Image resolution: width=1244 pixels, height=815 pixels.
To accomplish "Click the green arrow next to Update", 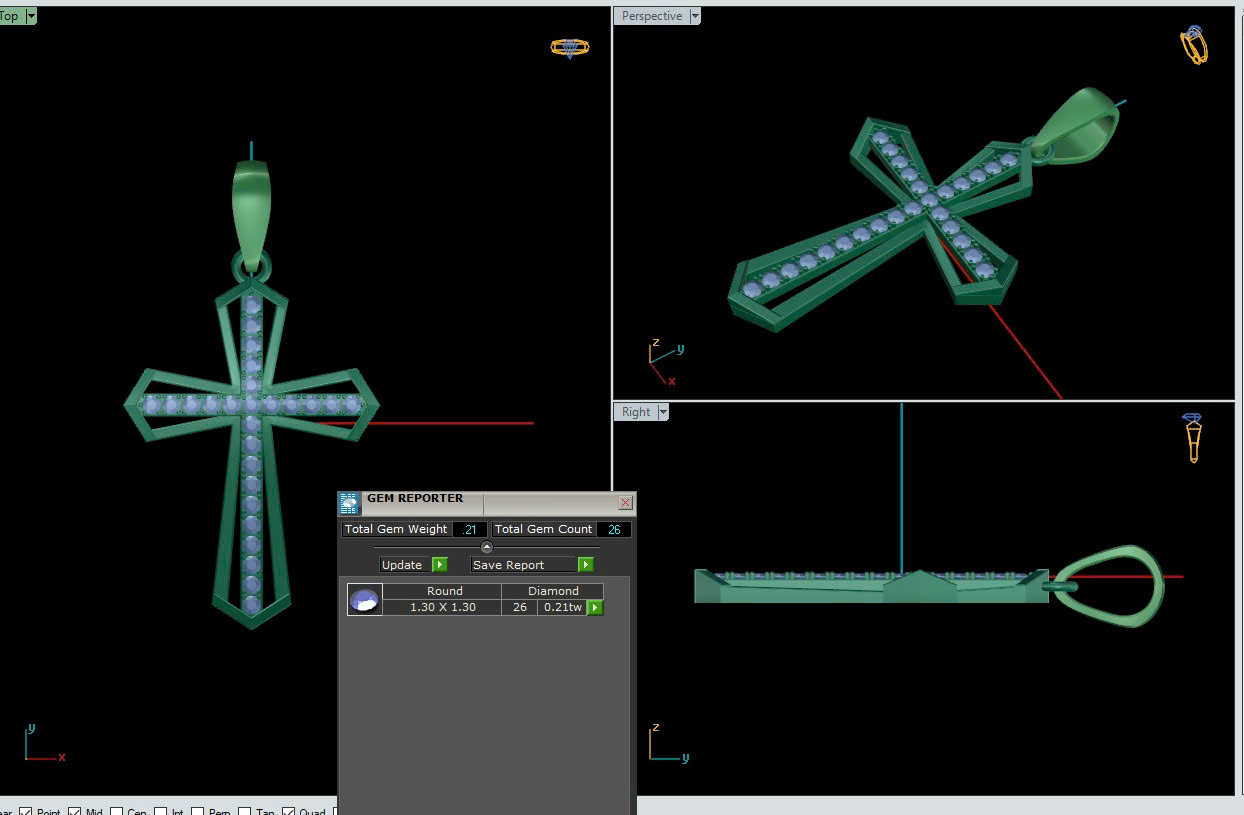I will 439,565.
